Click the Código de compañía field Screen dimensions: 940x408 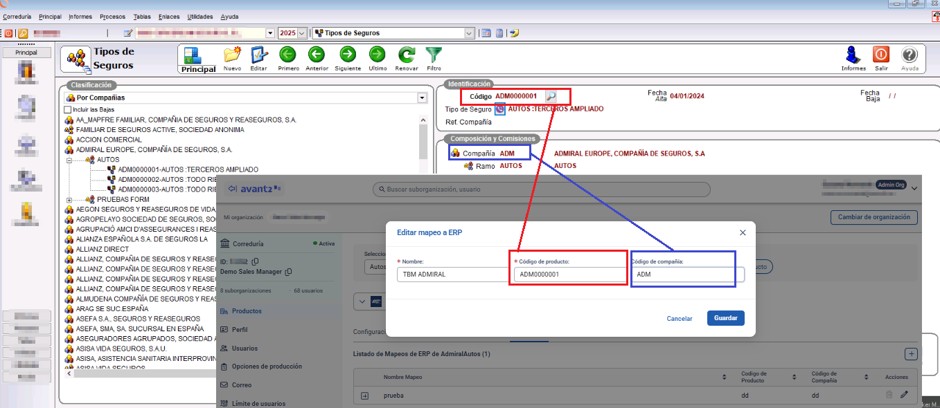688,274
